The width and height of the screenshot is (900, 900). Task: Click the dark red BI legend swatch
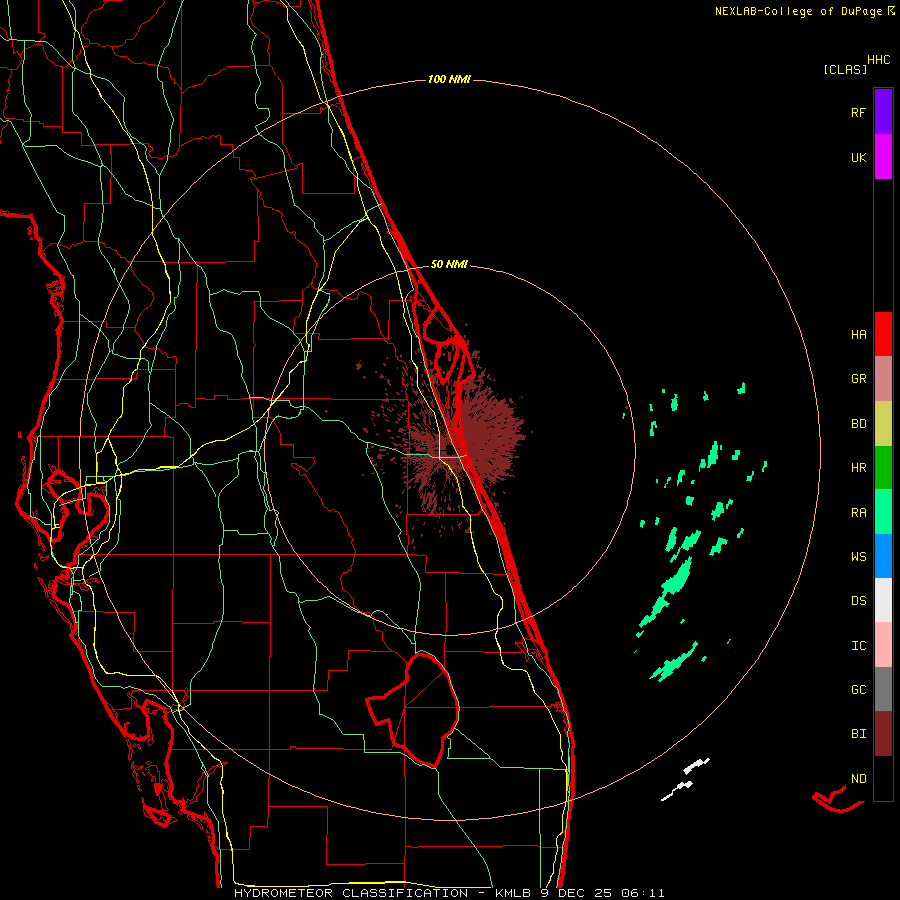tap(883, 734)
